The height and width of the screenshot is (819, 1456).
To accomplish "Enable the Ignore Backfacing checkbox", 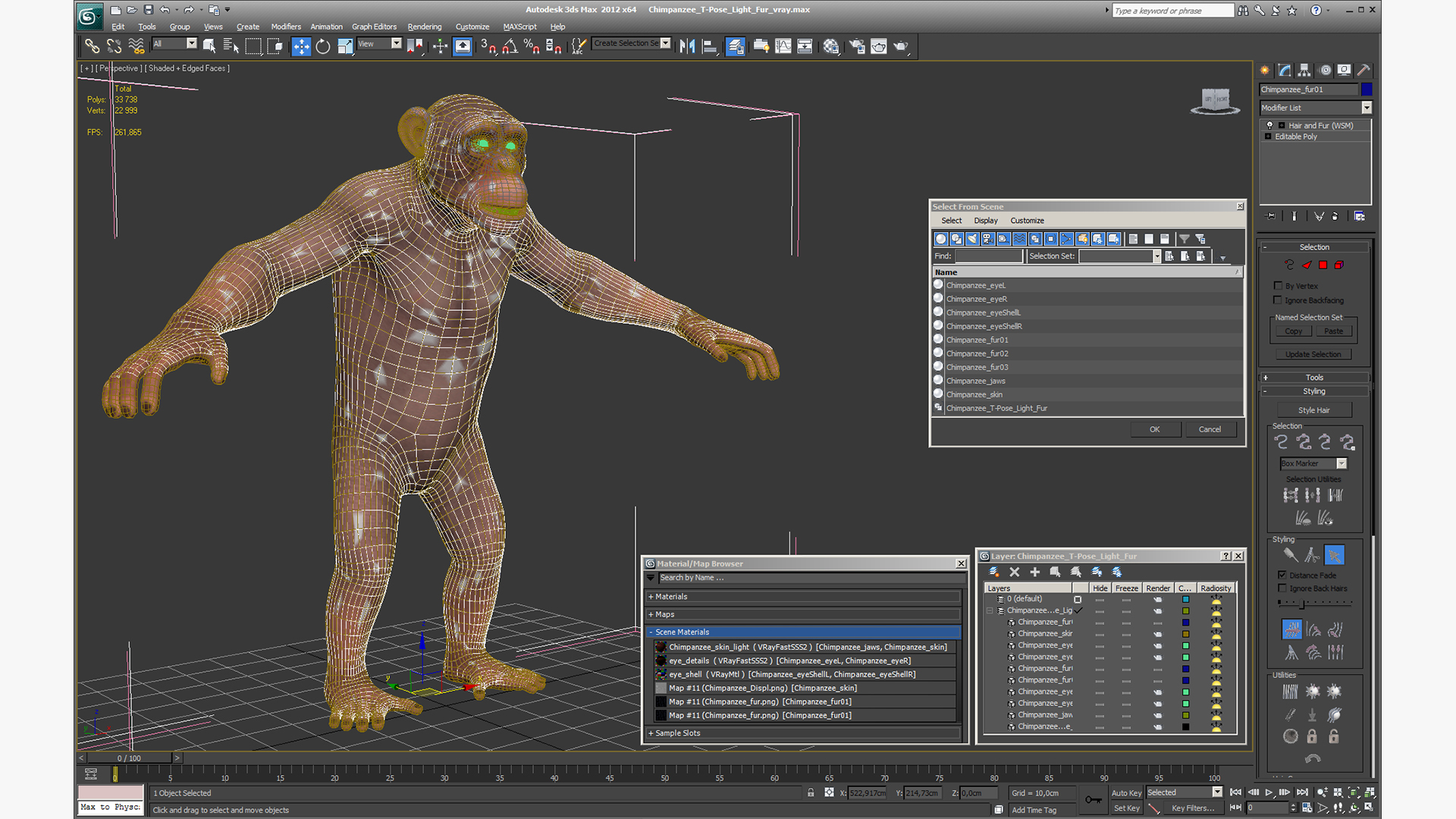I will (x=1279, y=300).
